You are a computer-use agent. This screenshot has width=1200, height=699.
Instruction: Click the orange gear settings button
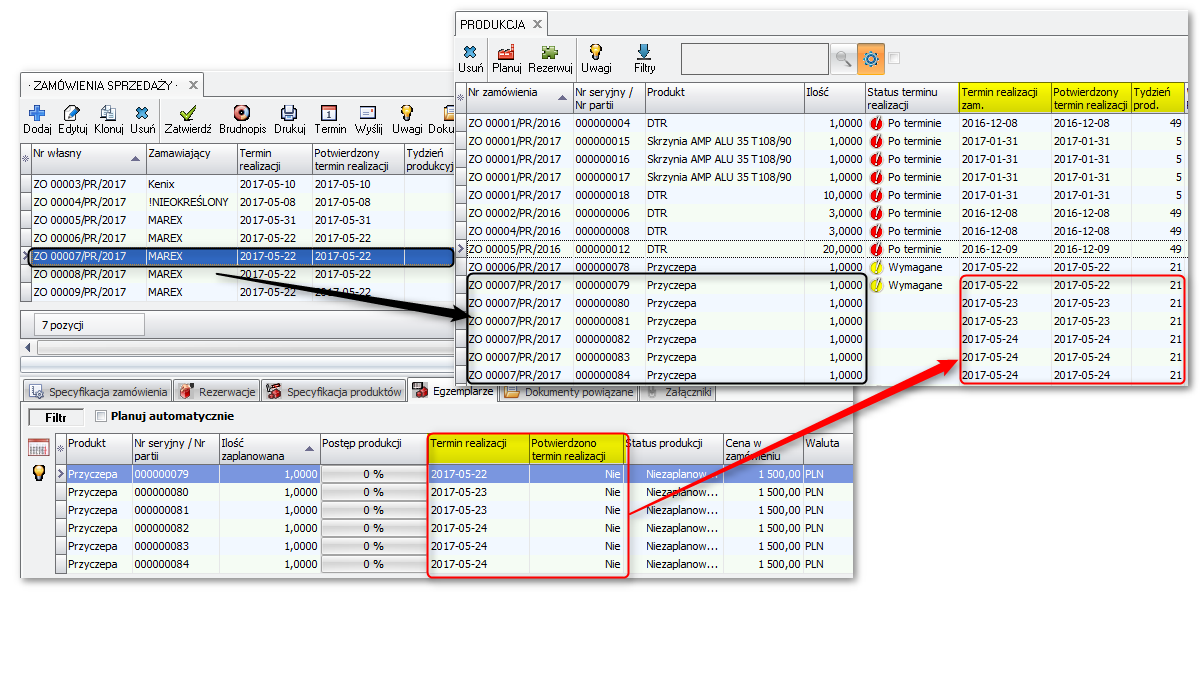point(871,59)
